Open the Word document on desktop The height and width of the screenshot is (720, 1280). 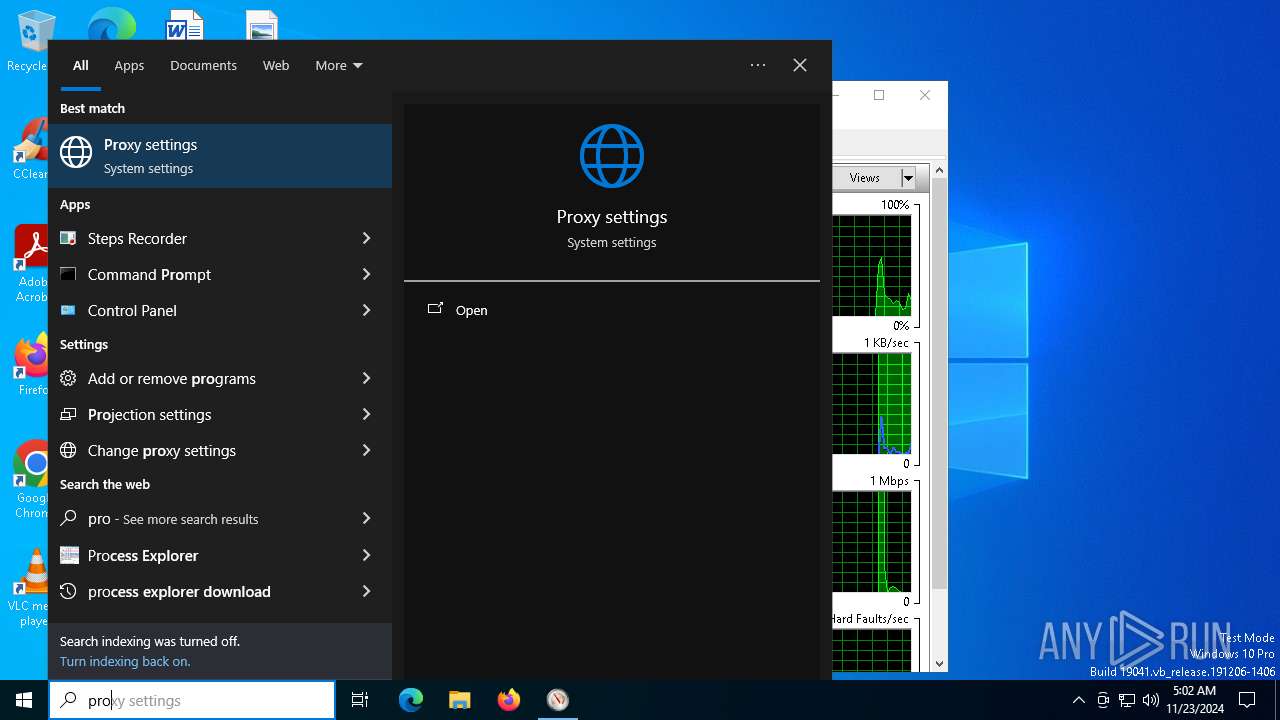[x=184, y=25]
